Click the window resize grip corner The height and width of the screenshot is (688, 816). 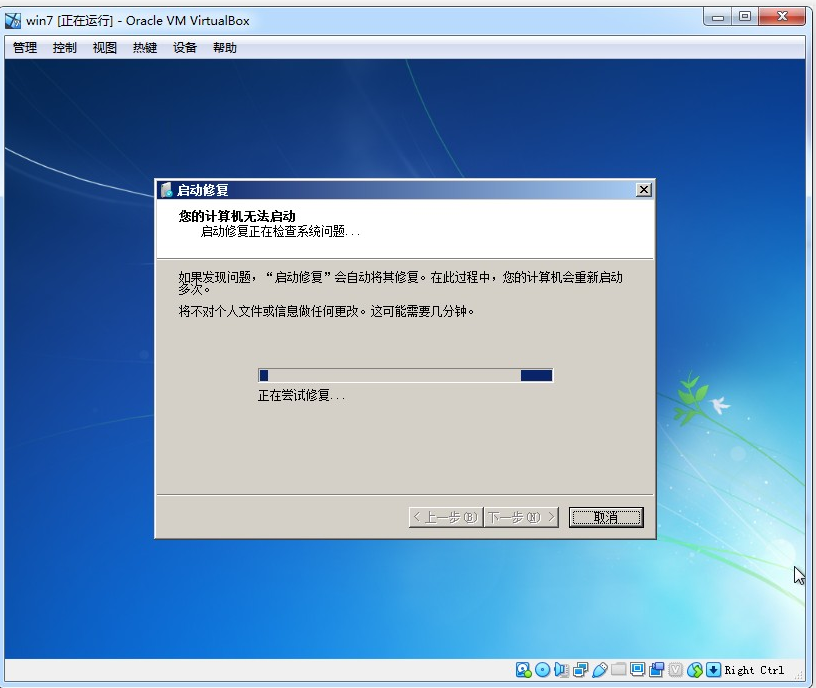[x=800, y=675]
